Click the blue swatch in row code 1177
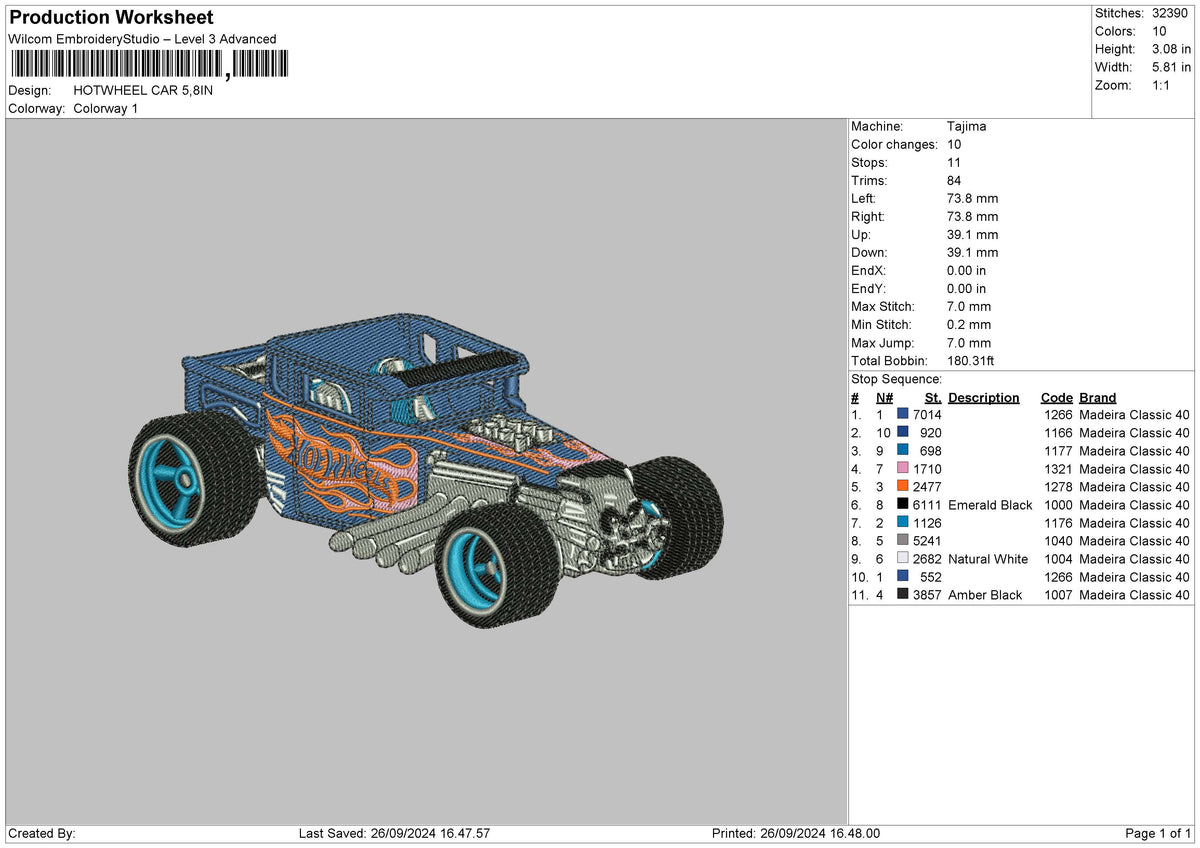 [903, 451]
